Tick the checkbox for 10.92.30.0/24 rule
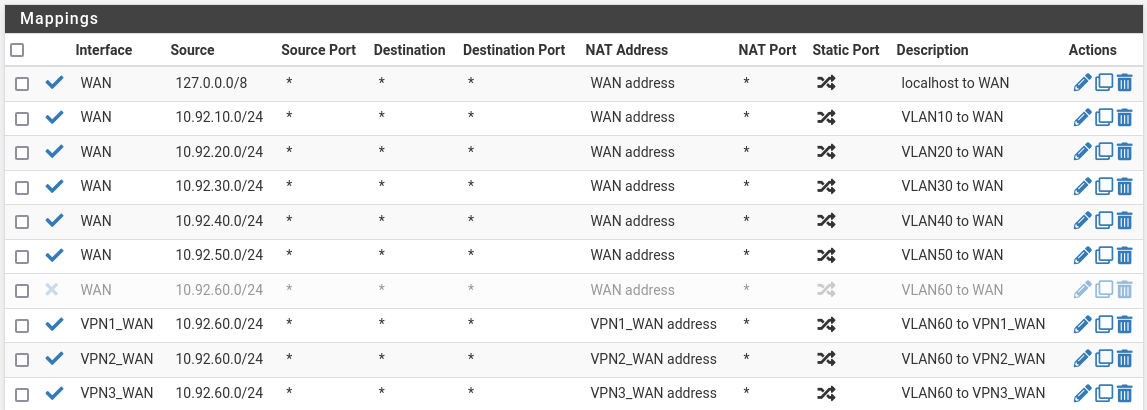 click(22, 187)
